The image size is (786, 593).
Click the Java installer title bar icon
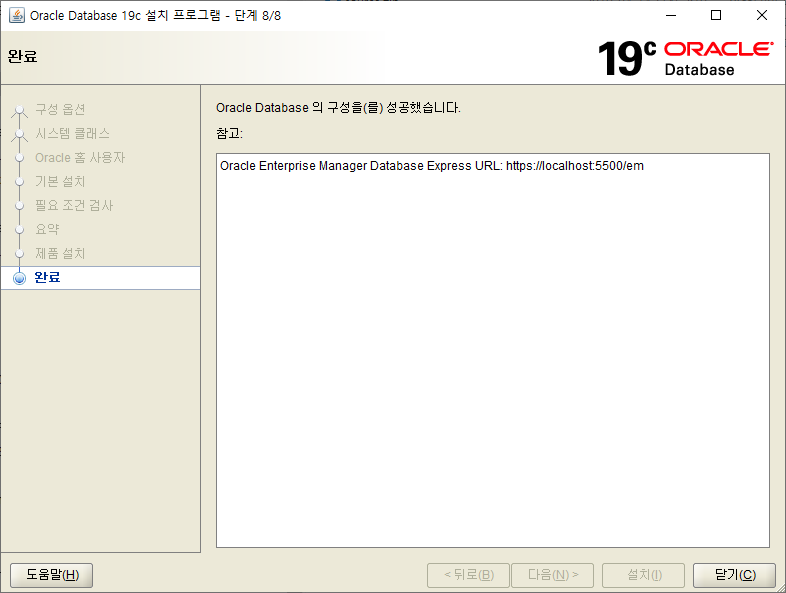[17, 16]
